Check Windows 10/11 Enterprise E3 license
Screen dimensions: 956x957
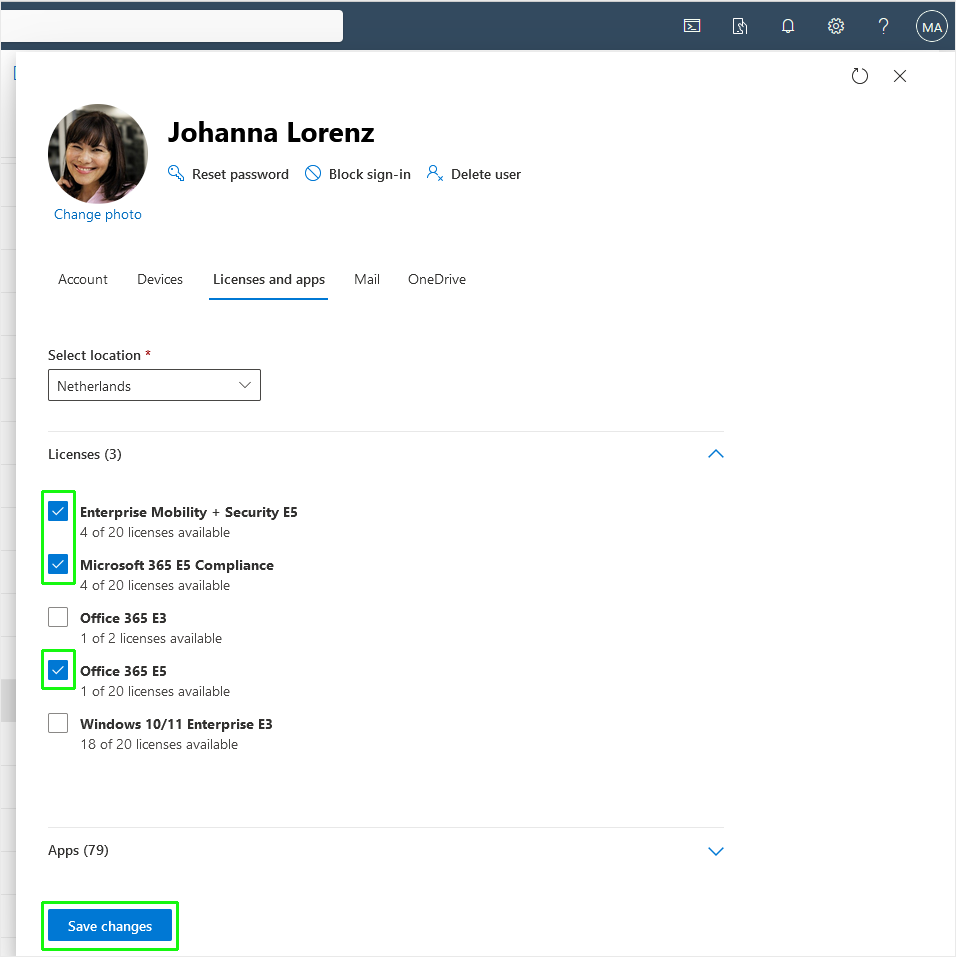pyautogui.click(x=58, y=723)
